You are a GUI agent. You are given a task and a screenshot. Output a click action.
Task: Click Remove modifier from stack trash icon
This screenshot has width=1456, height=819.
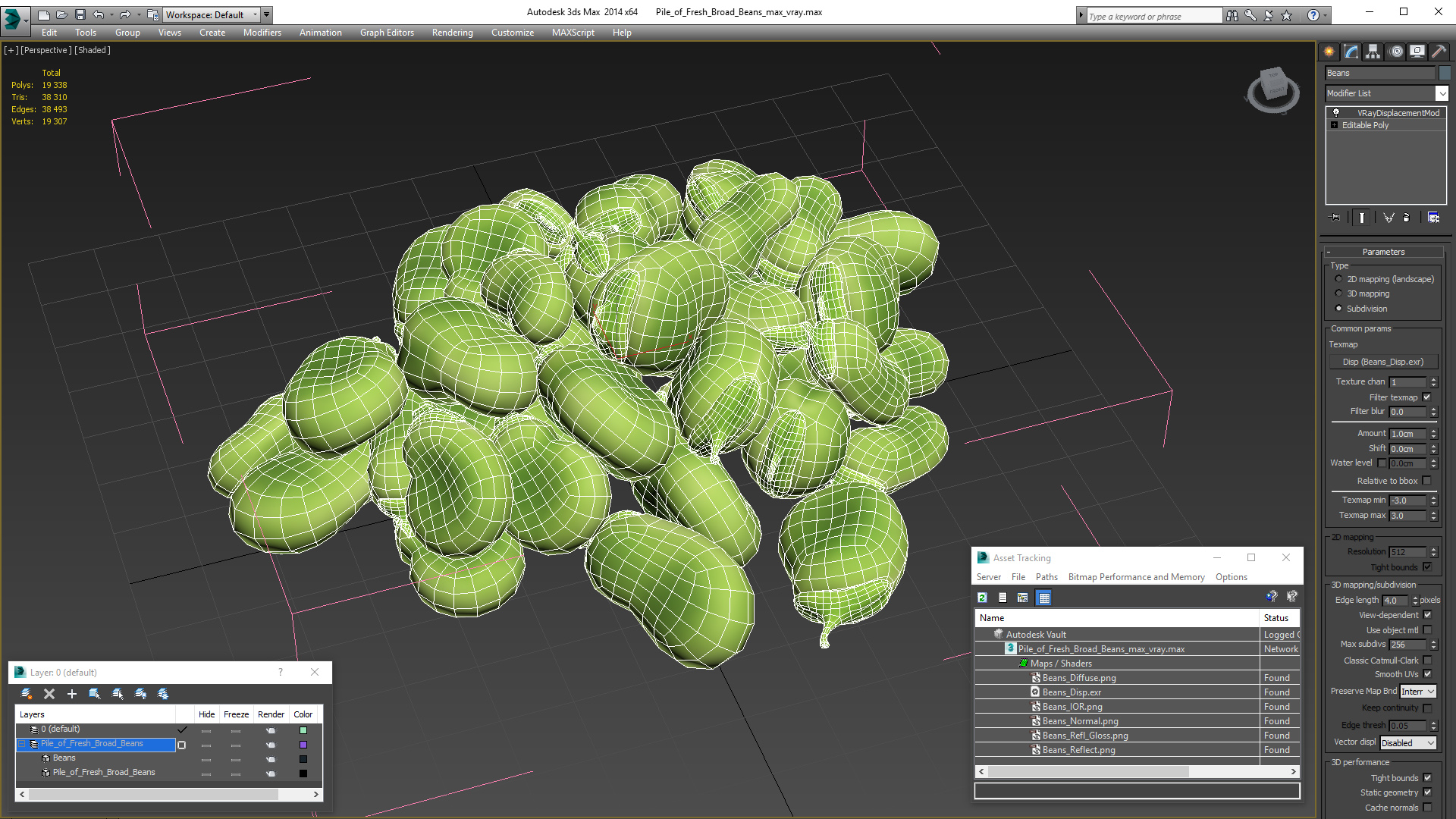click(1407, 218)
